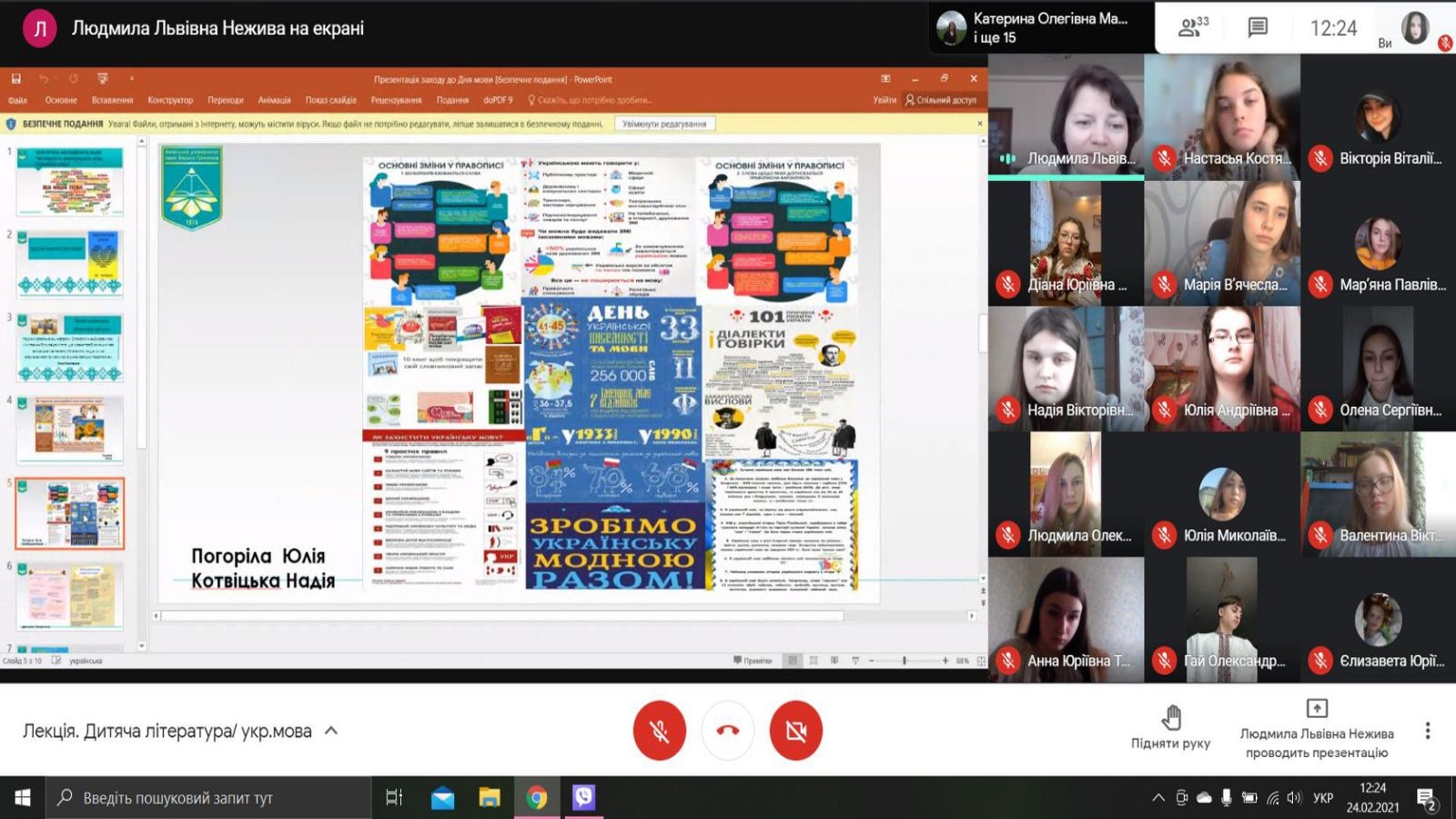
Task: Open Google Chrome from the taskbar
Action: tap(536, 798)
